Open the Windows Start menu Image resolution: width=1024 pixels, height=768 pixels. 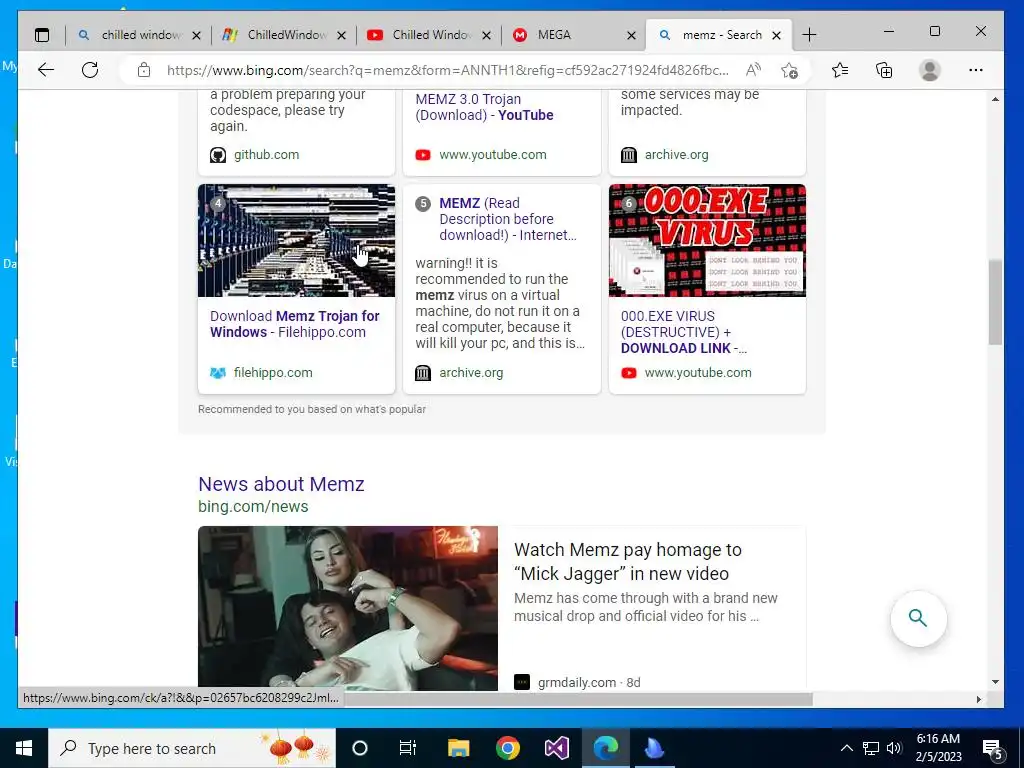24,748
